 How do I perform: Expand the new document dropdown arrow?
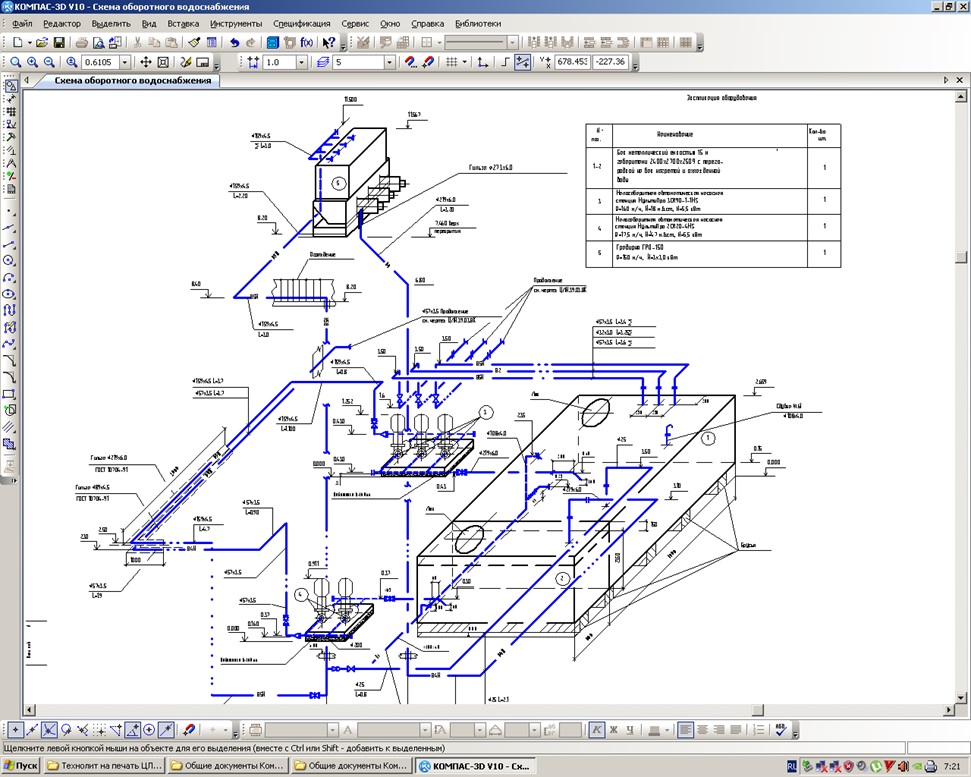(x=29, y=43)
